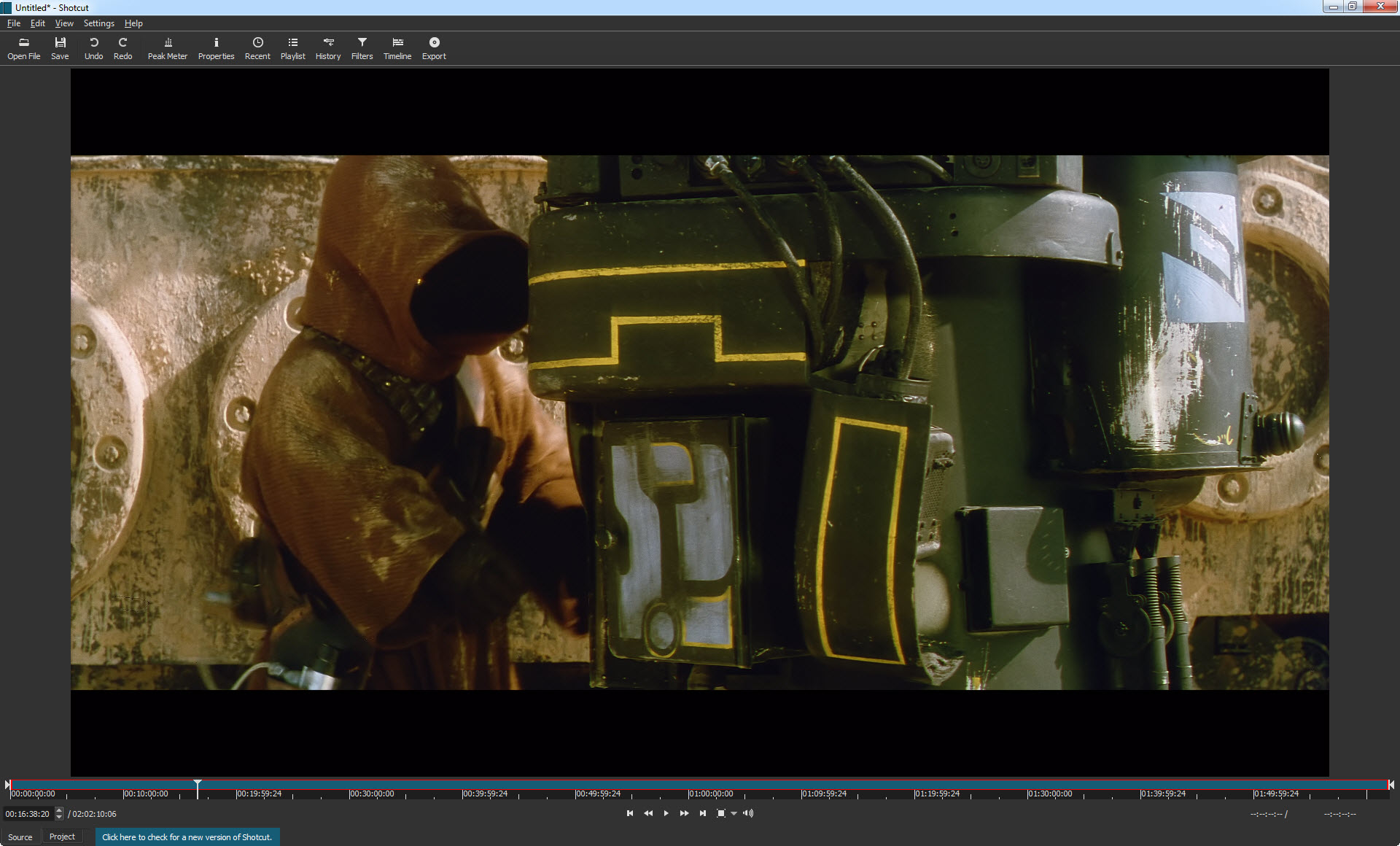Switch to the Source tab
Image resolution: width=1400 pixels, height=846 pixels.
click(x=20, y=837)
